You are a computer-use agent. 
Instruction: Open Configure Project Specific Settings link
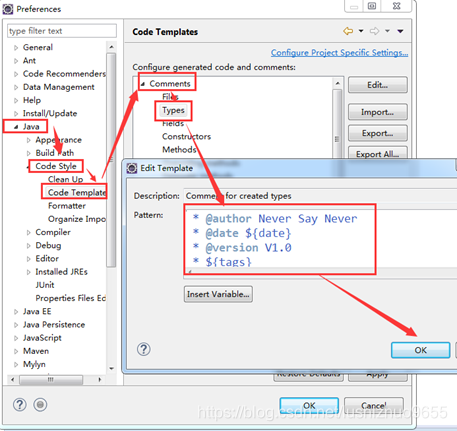[339, 53]
